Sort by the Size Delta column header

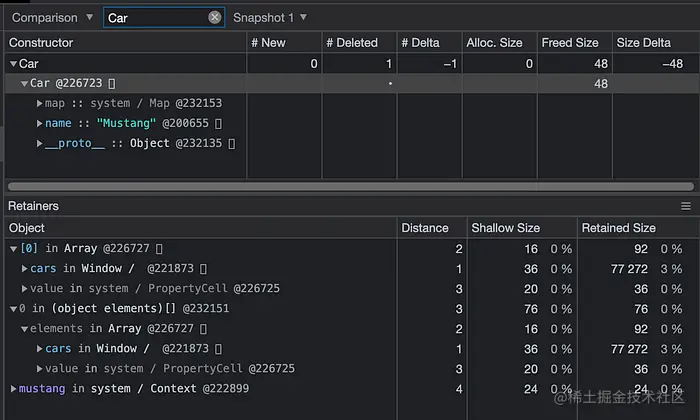pyautogui.click(x=643, y=43)
